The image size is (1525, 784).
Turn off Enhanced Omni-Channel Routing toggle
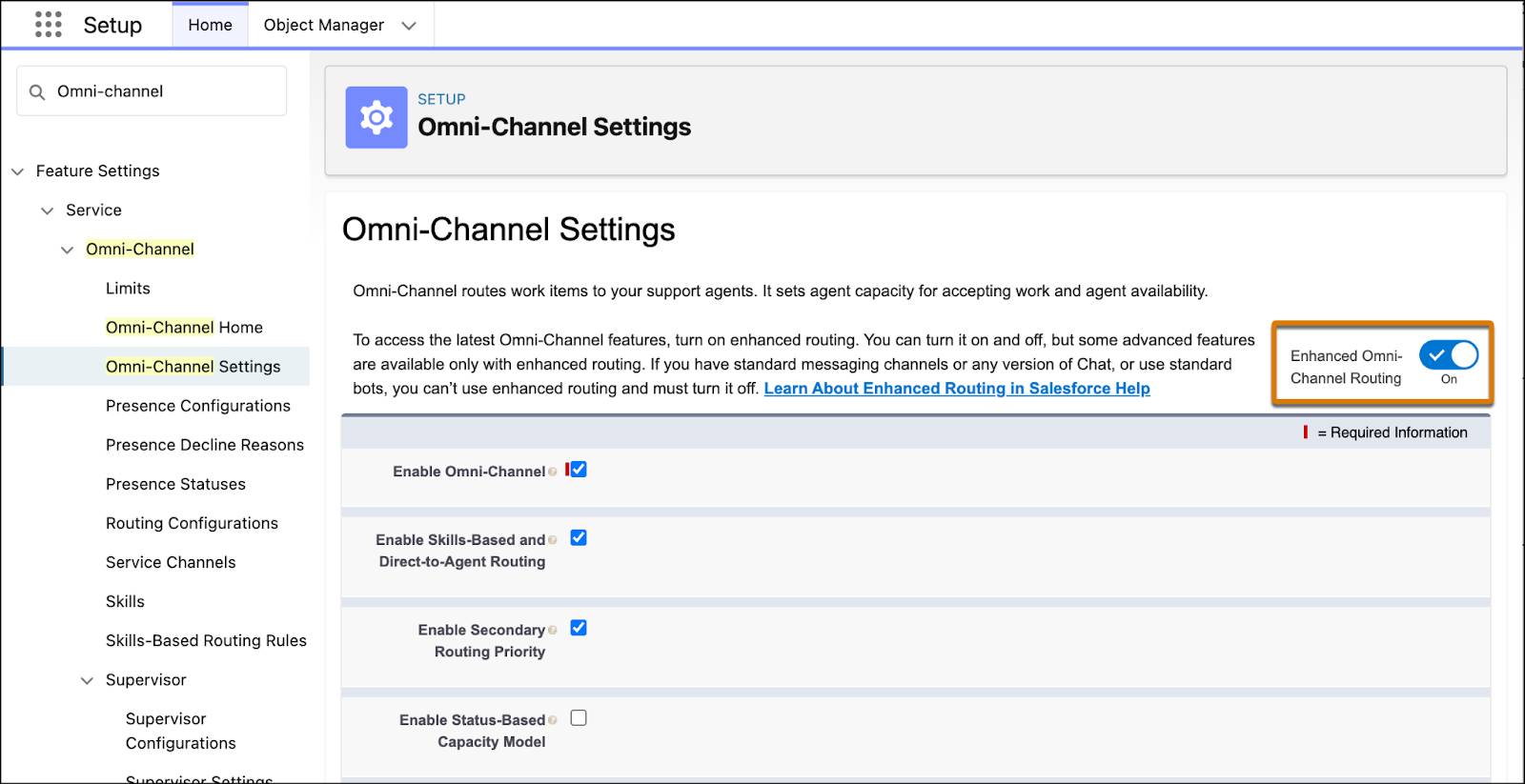[x=1448, y=355]
